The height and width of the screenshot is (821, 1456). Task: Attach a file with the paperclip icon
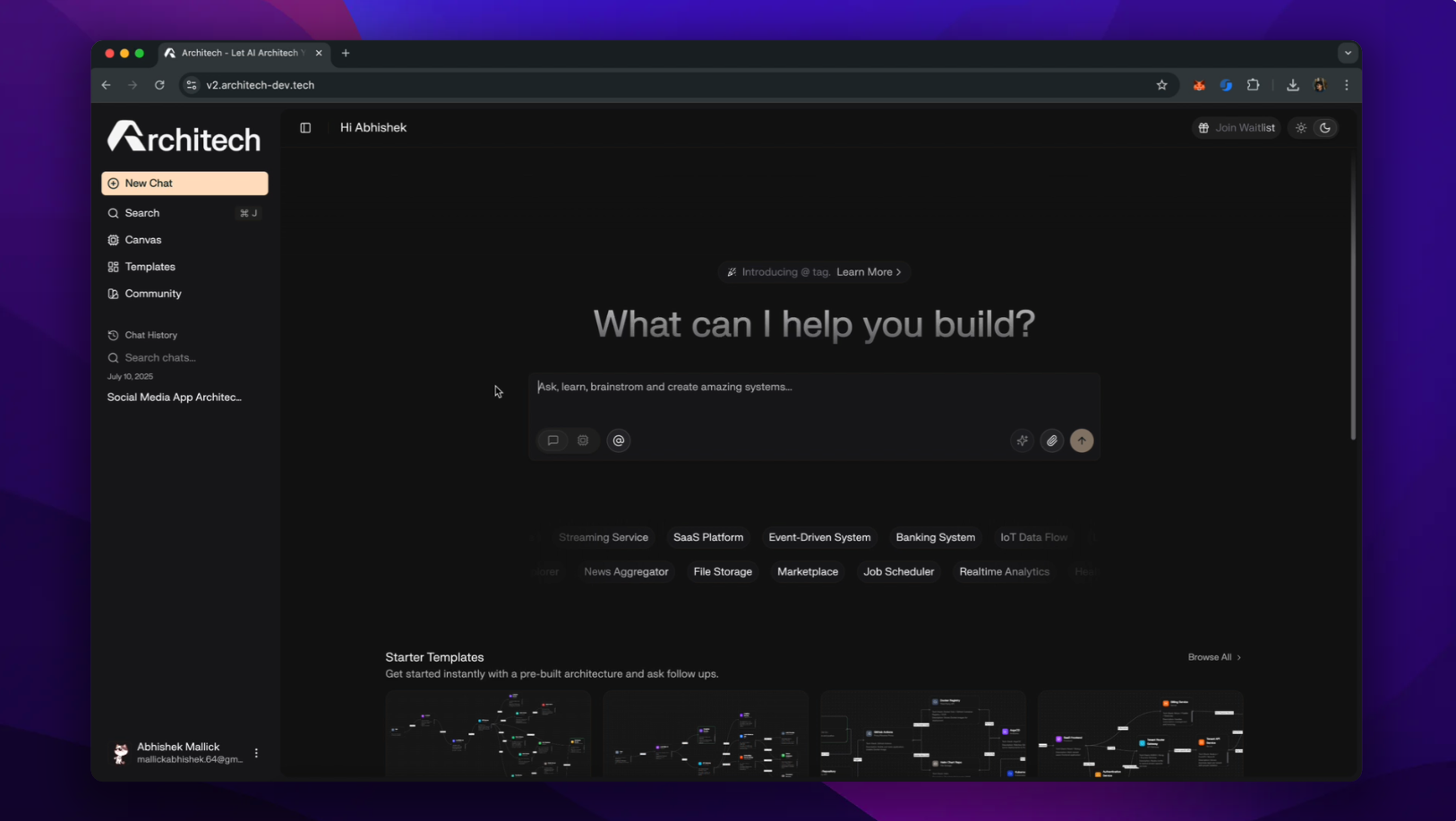tap(1050, 440)
